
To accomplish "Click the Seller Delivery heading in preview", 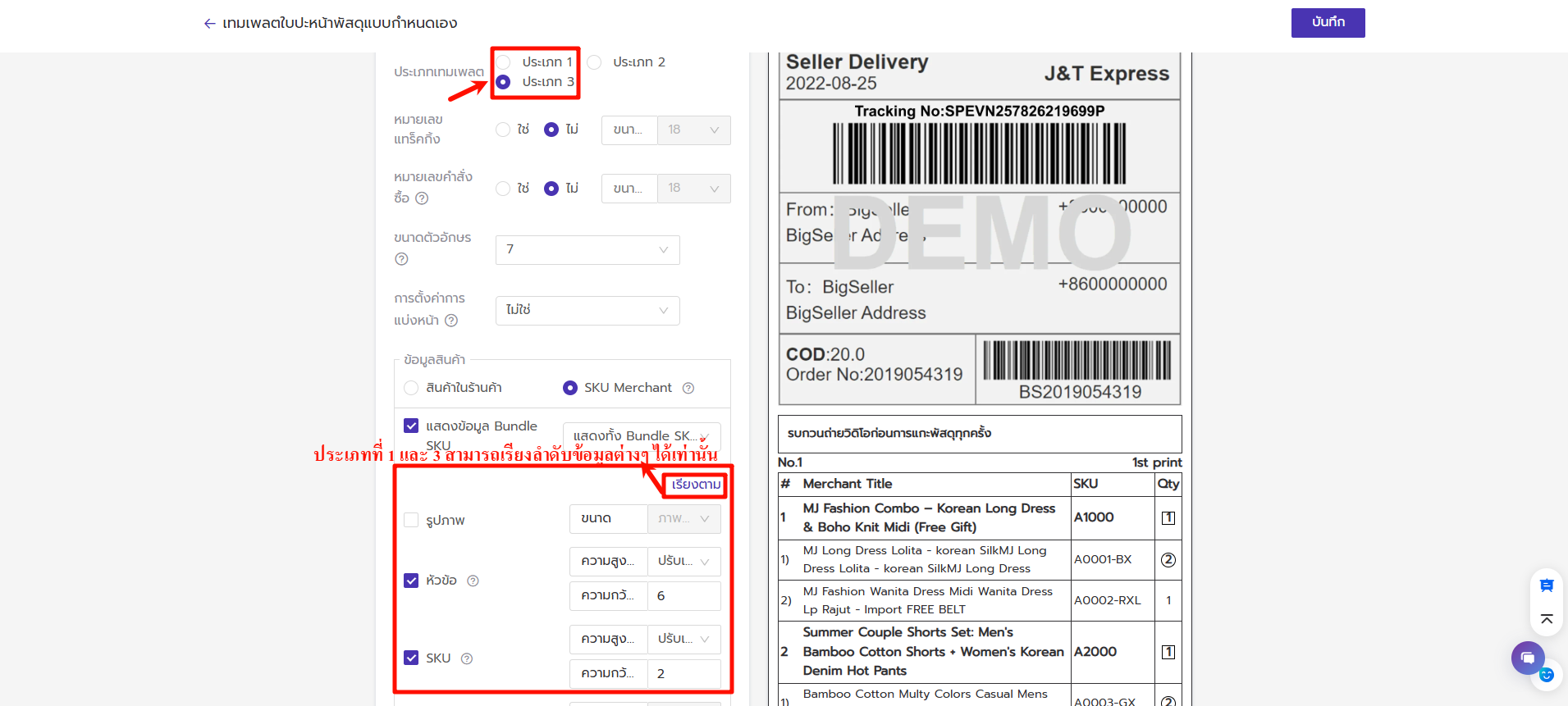I will 857,62.
